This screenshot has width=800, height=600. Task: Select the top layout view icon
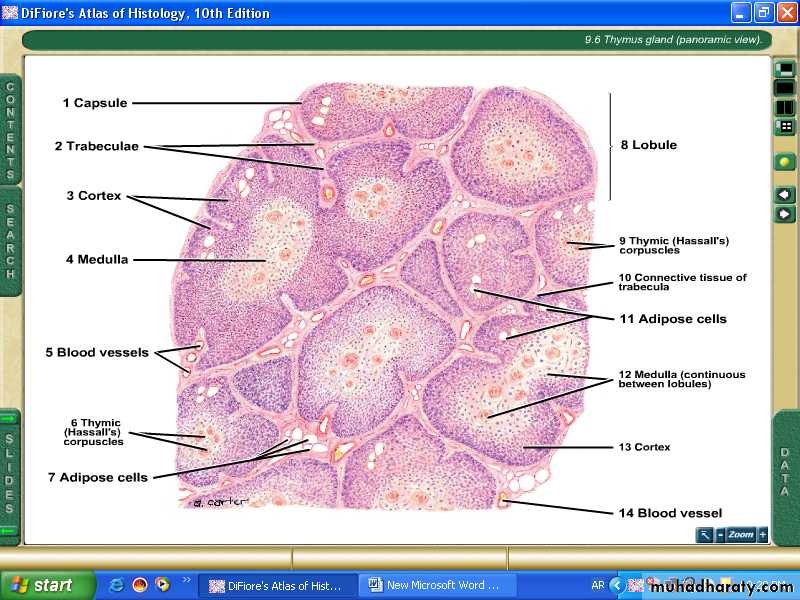point(785,69)
